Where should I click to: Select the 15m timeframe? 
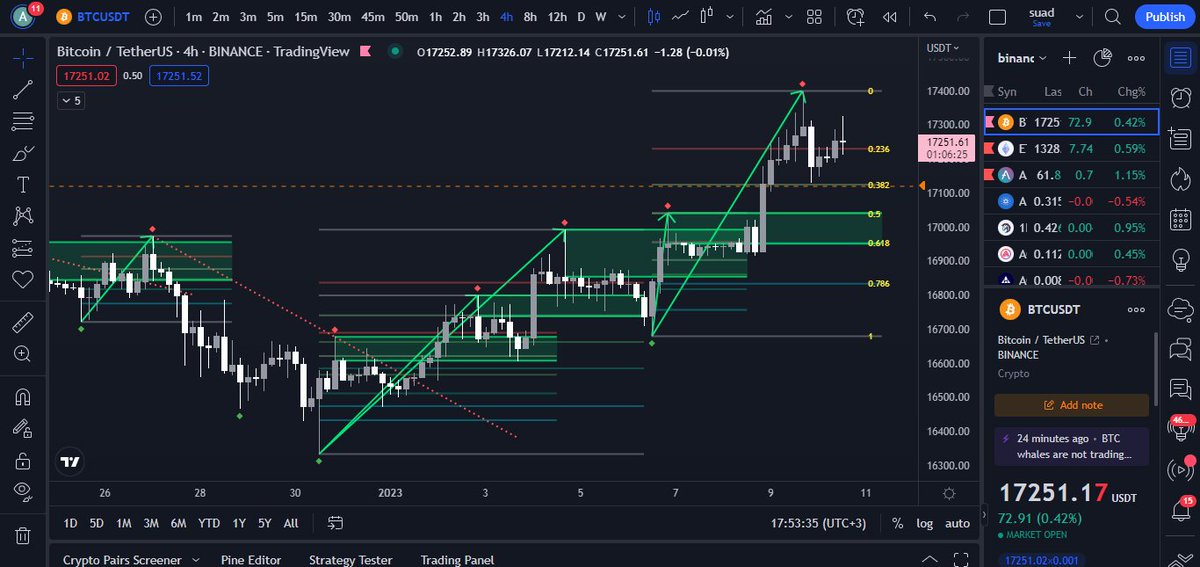coord(306,17)
